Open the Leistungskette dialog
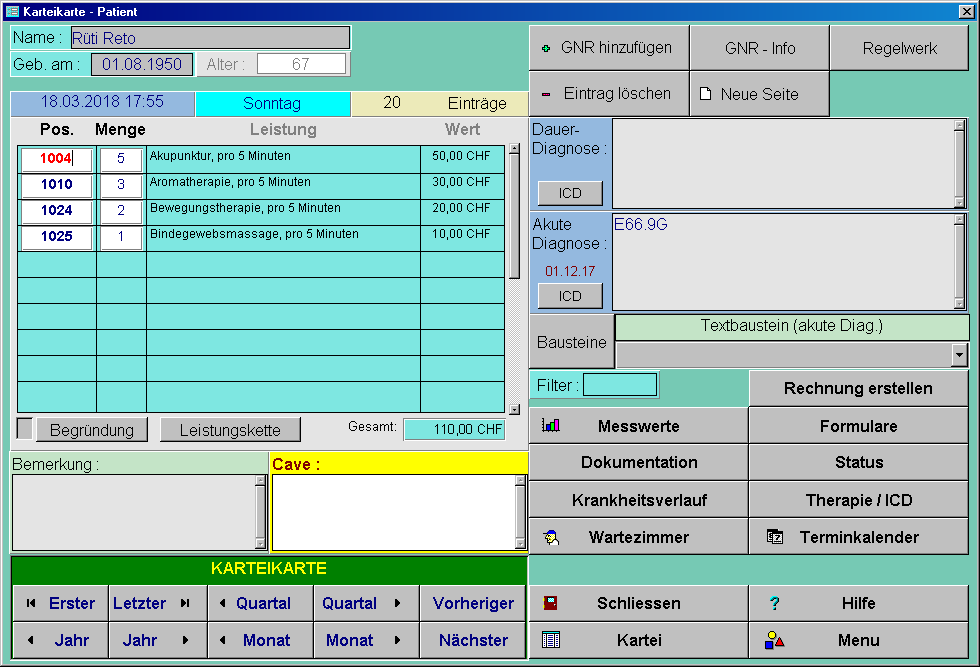 pos(230,430)
